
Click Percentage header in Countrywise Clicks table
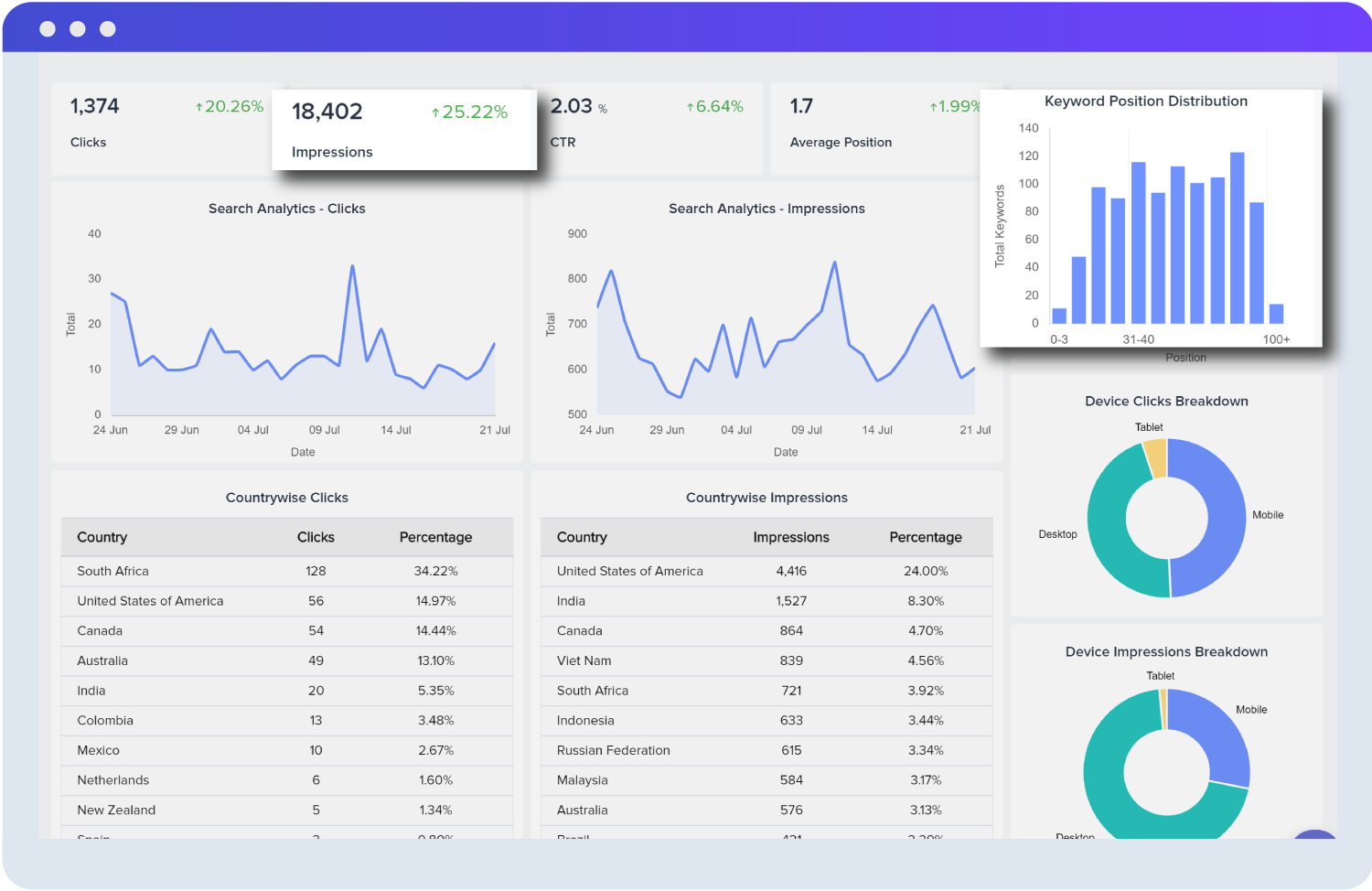coord(435,538)
